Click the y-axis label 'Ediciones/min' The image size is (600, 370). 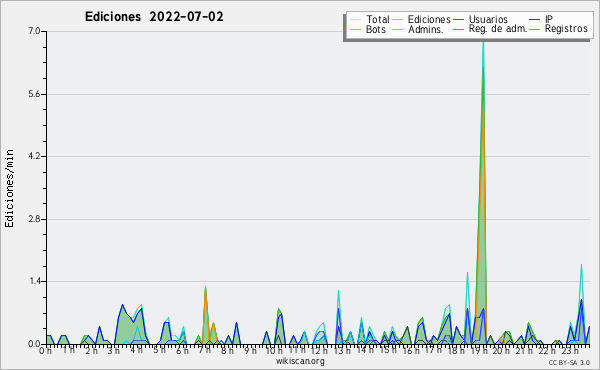click(x=9, y=188)
